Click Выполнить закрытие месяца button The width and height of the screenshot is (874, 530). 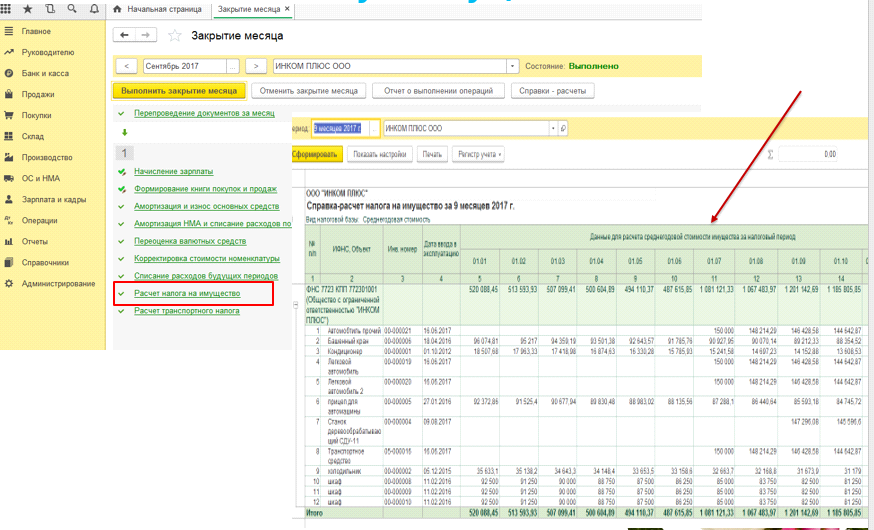point(179,91)
